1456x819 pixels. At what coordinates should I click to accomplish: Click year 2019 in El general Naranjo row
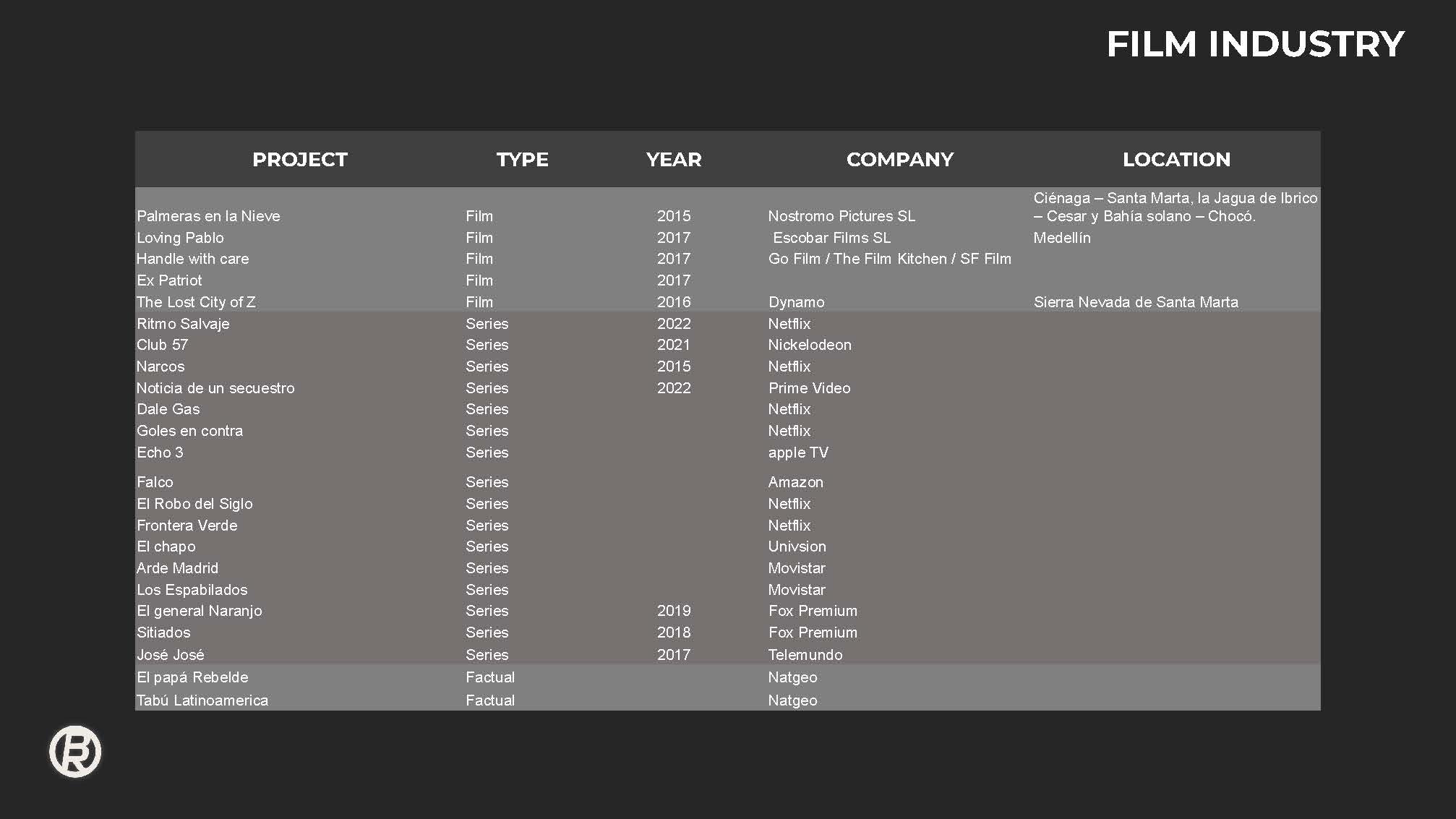coord(674,611)
